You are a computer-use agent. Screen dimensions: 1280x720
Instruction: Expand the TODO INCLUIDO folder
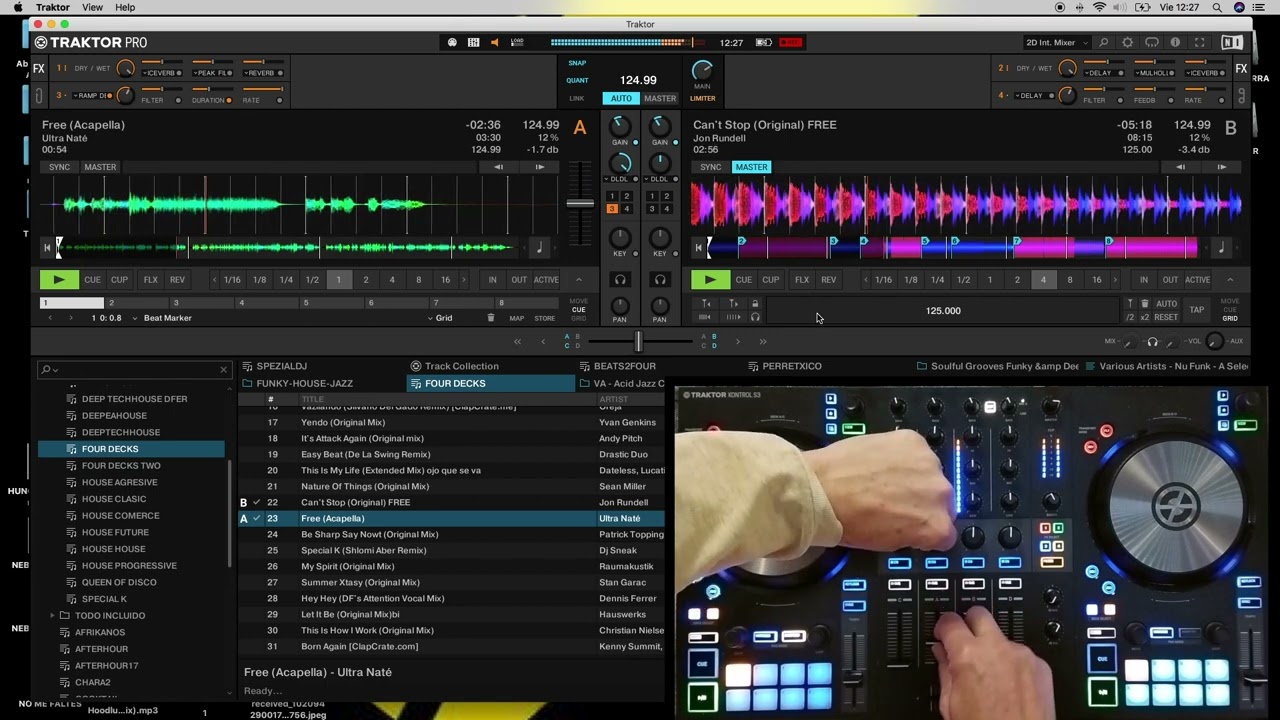coord(52,616)
